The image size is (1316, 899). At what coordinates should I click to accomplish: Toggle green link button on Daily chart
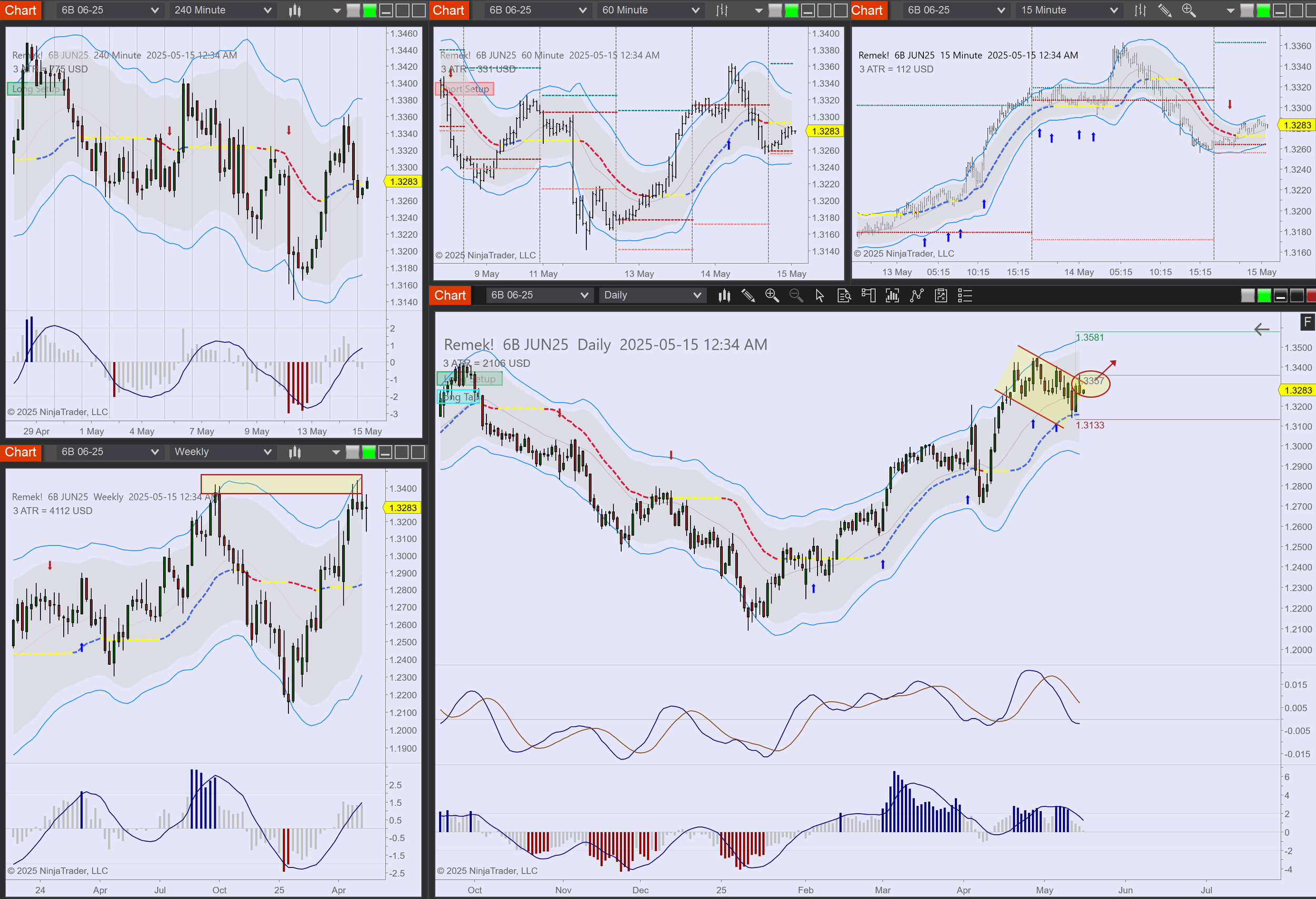click(1264, 295)
